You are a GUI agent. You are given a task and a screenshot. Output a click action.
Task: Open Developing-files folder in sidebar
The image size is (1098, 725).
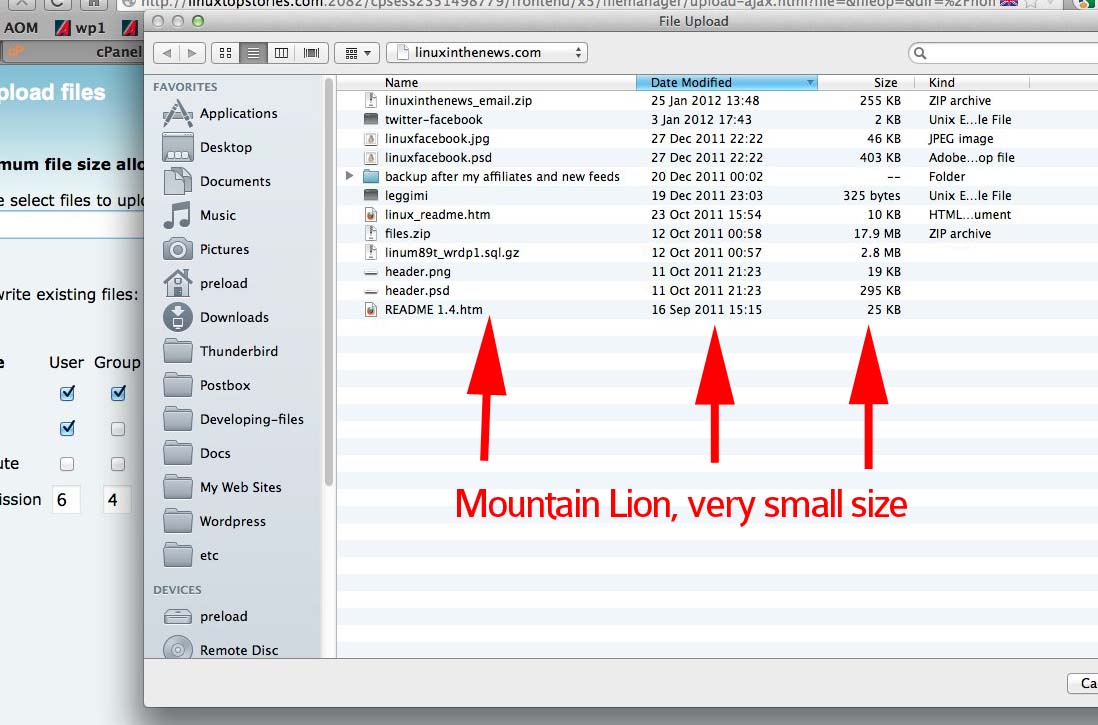[233, 419]
